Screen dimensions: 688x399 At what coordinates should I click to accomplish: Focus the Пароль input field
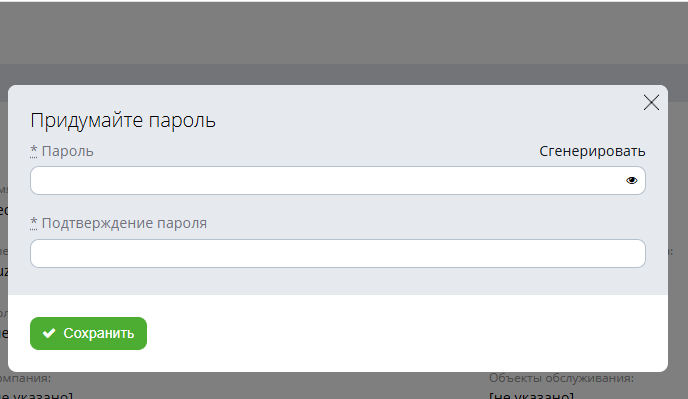coord(337,180)
